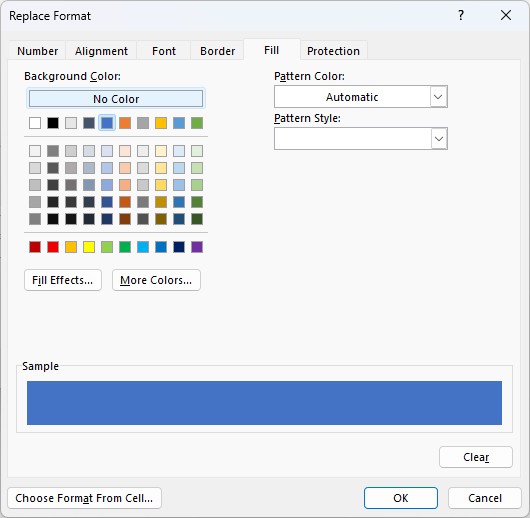
Task: Confirm with the OK button
Action: (401, 498)
